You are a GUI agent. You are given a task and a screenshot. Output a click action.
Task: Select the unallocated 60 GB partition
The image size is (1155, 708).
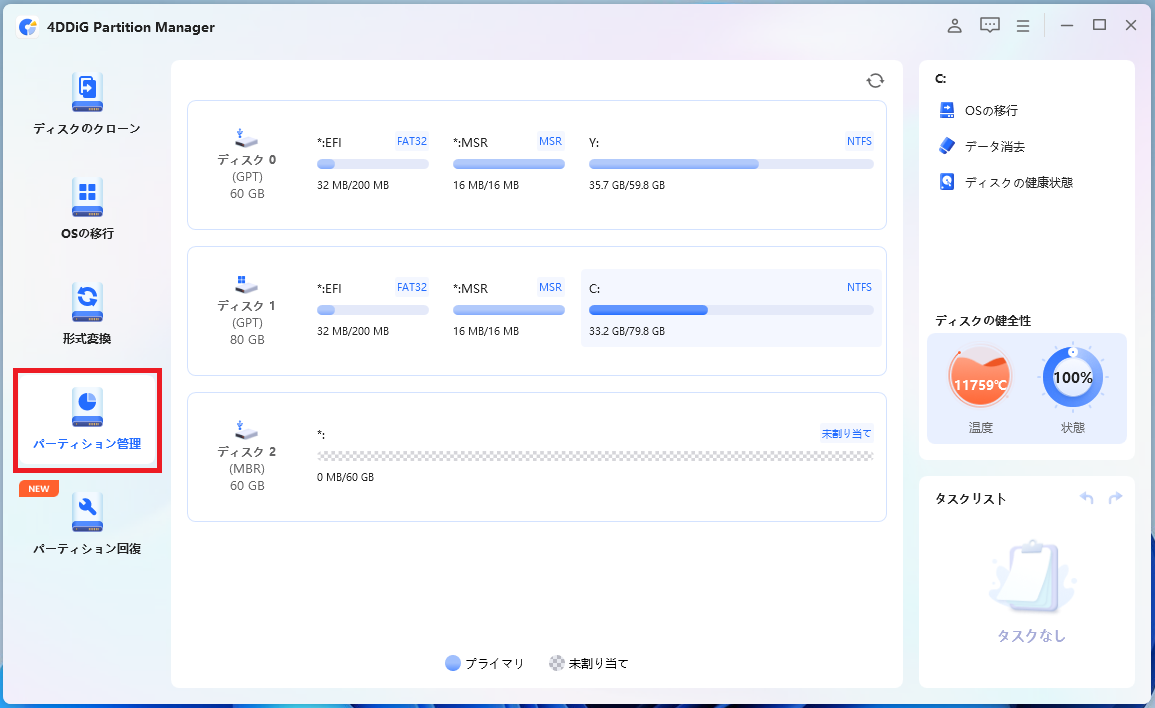tap(595, 455)
